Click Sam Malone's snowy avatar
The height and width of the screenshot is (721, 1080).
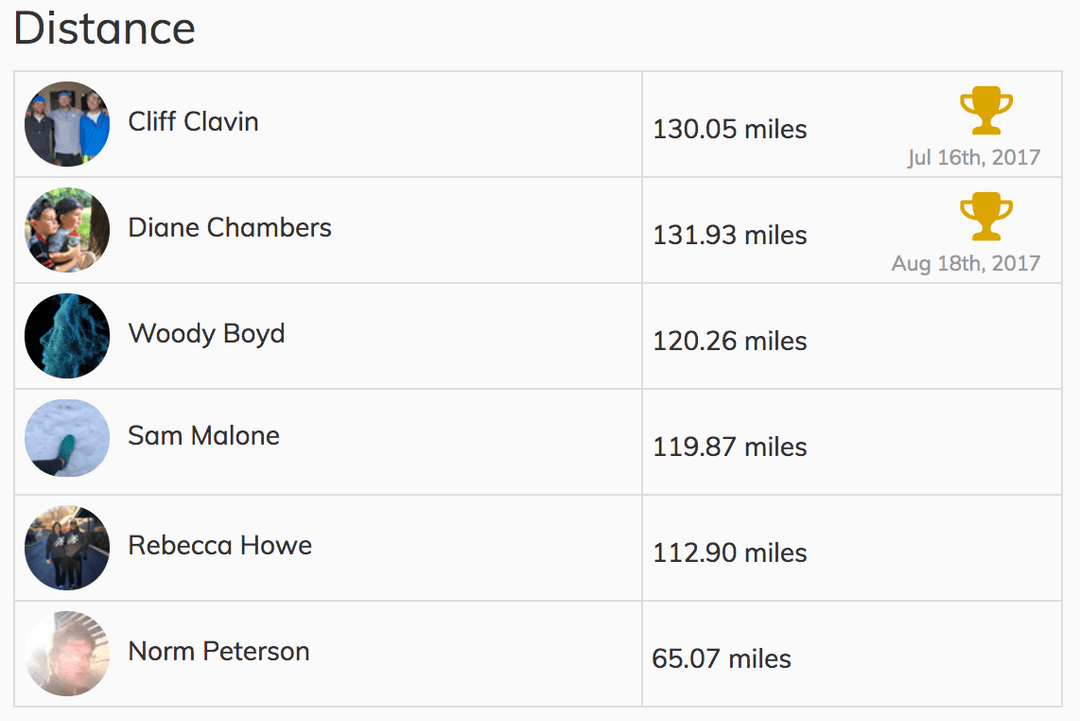point(67,438)
